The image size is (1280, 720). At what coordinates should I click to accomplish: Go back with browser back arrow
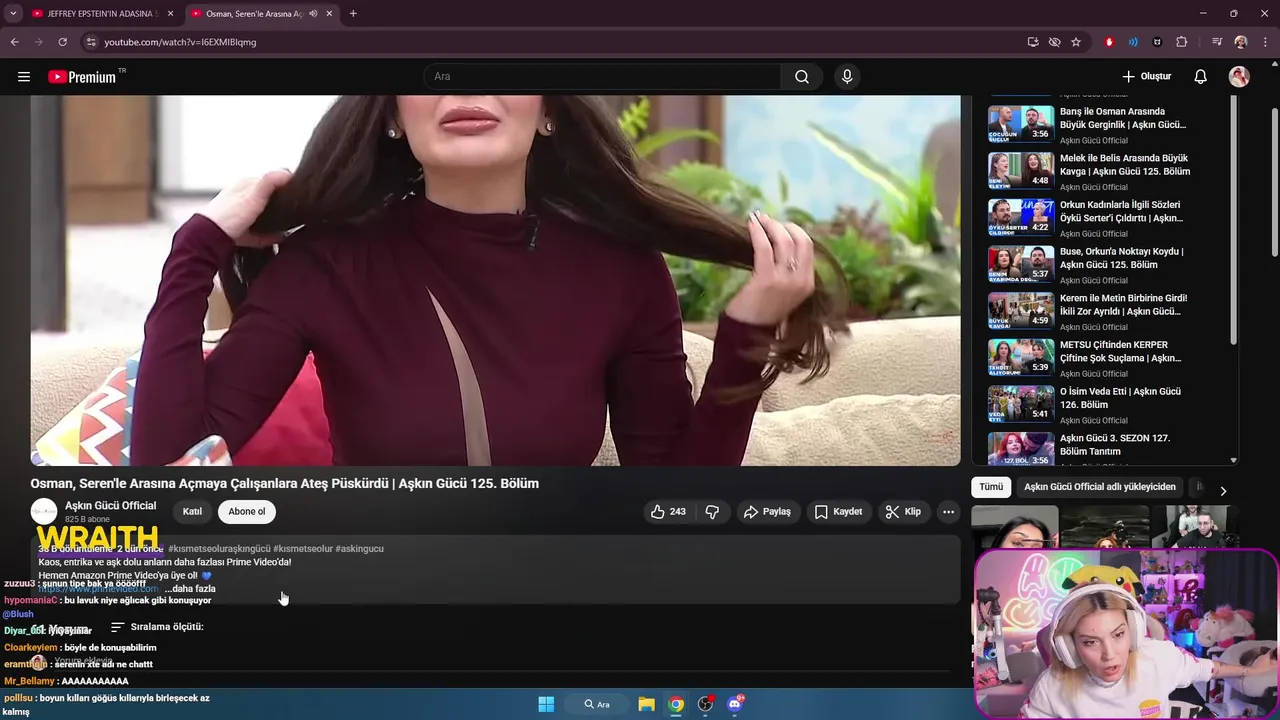(x=14, y=42)
